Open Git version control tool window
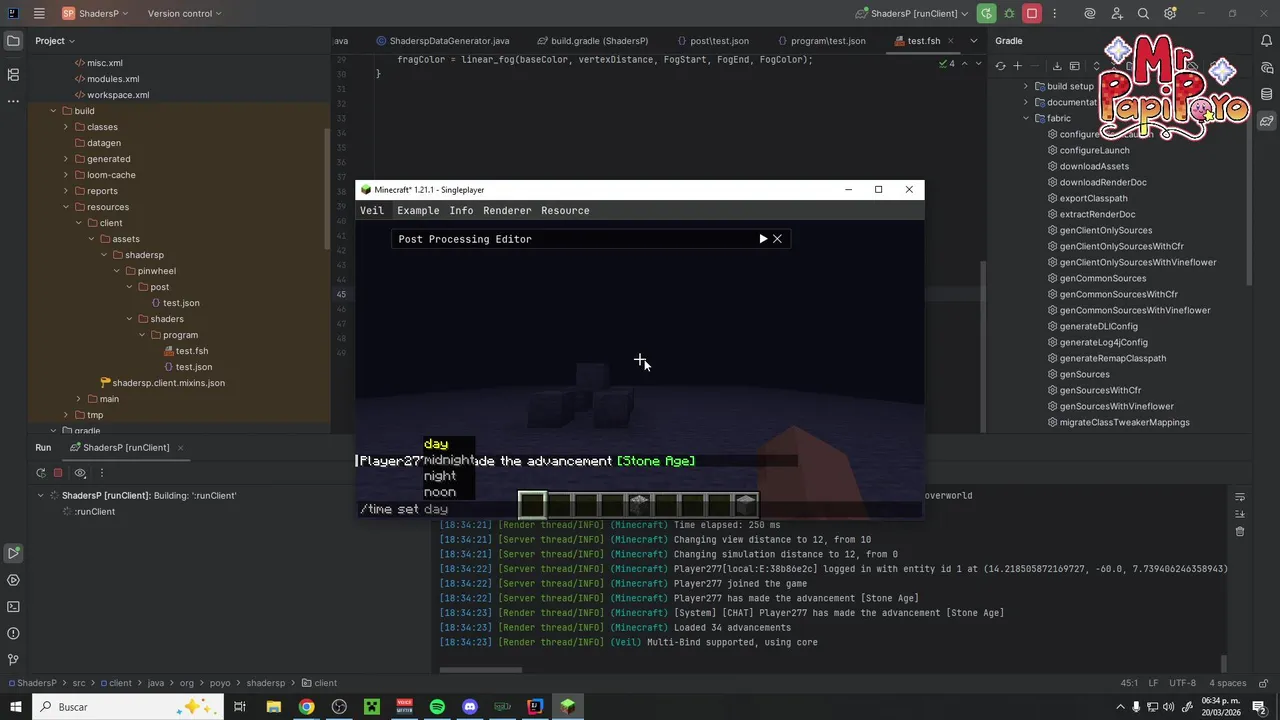 [x=13, y=660]
